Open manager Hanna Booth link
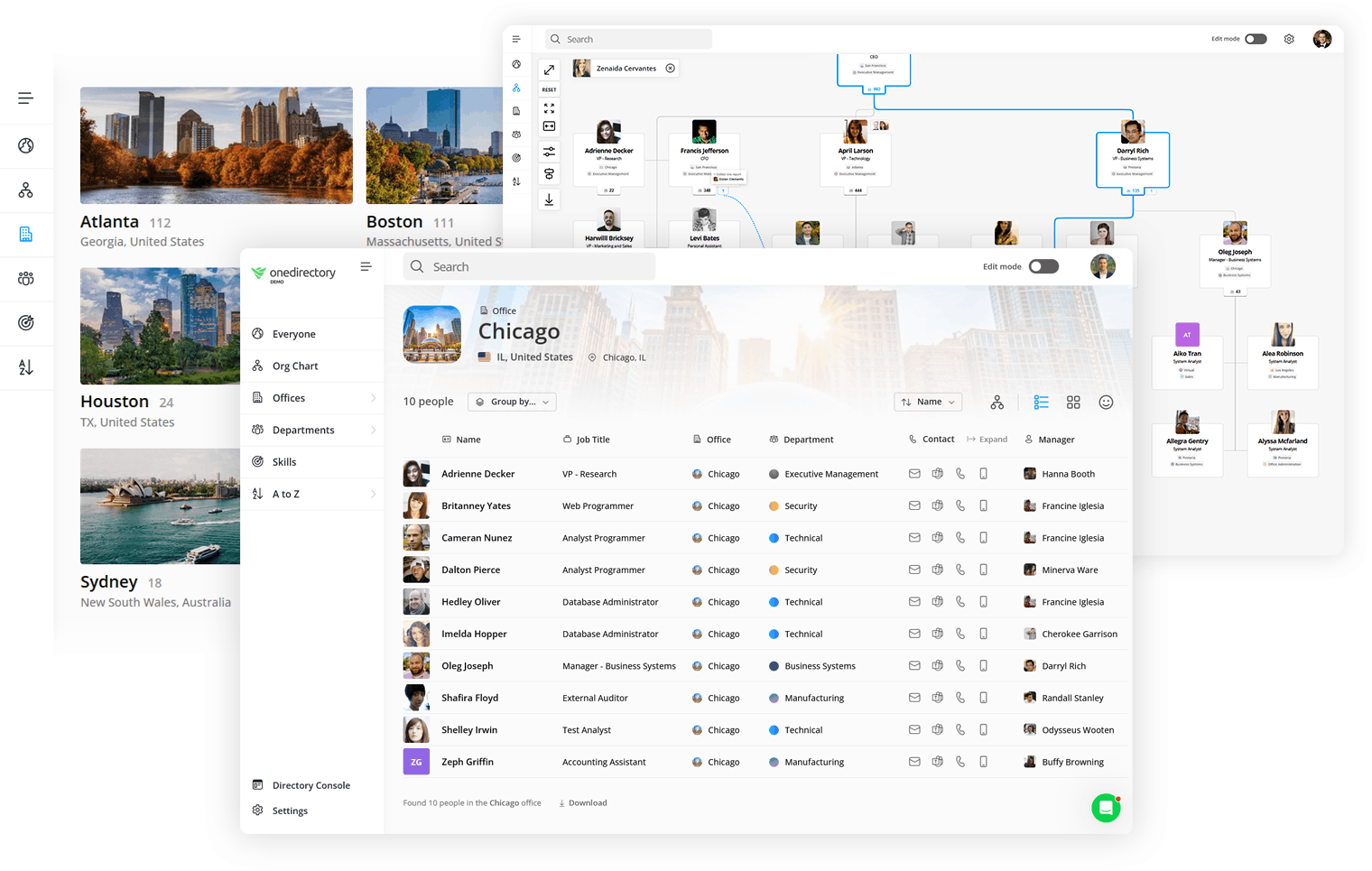 (1068, 474)
